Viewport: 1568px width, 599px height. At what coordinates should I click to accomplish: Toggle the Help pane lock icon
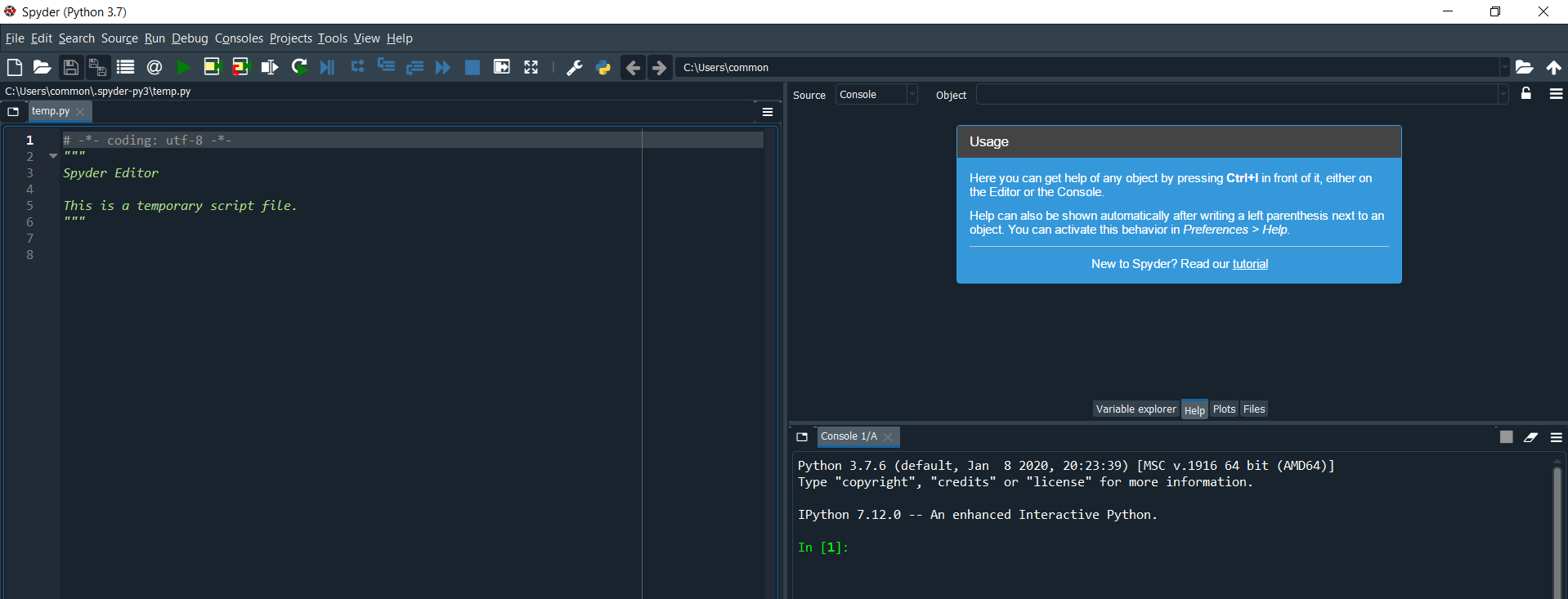[1525, 93]
